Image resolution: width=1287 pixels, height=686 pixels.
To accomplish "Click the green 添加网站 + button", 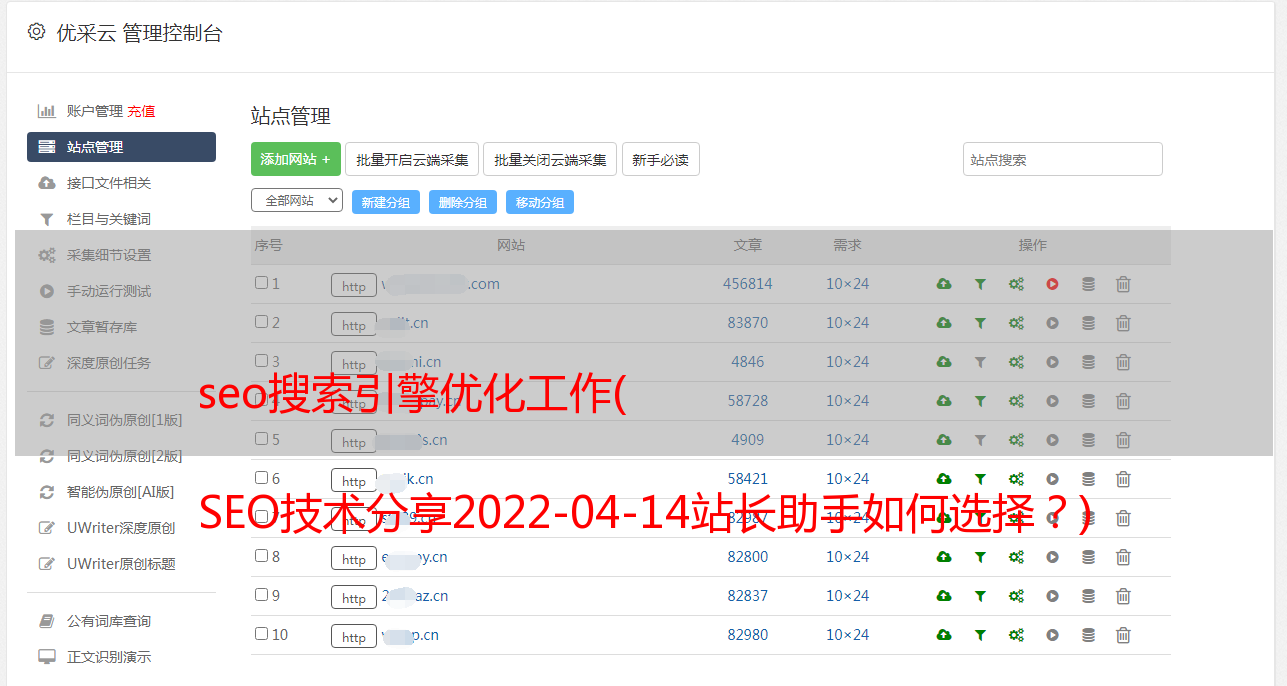I will point(296,159).
